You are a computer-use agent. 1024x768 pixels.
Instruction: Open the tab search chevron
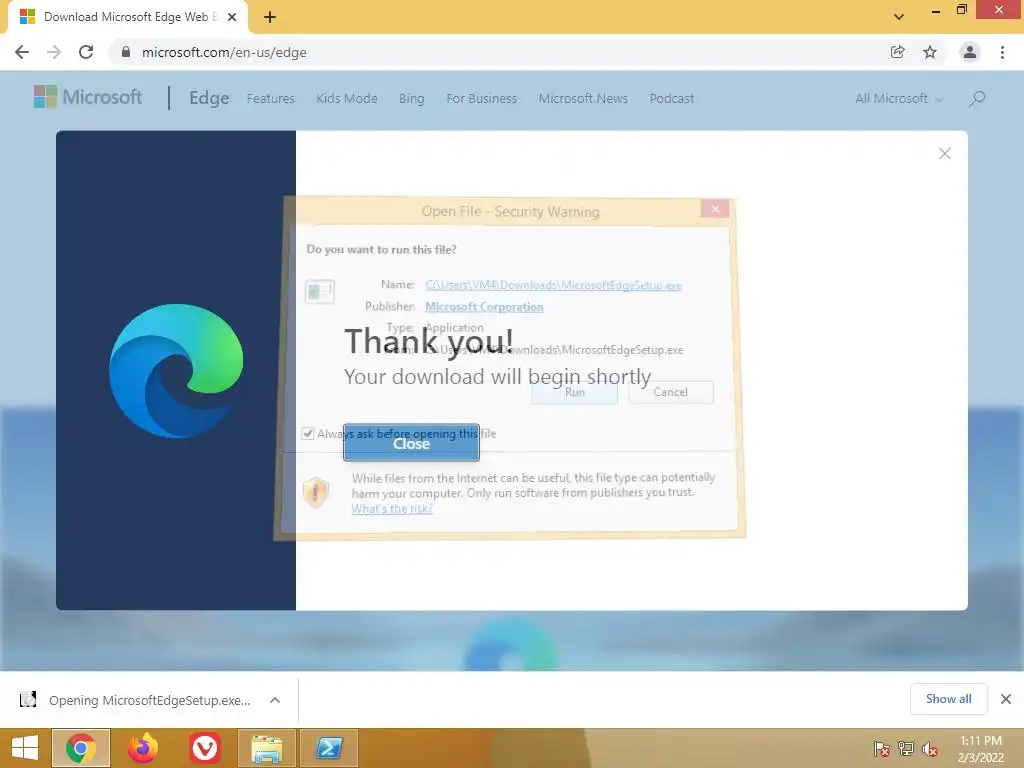pyautogui.click(x=899, y=17)
